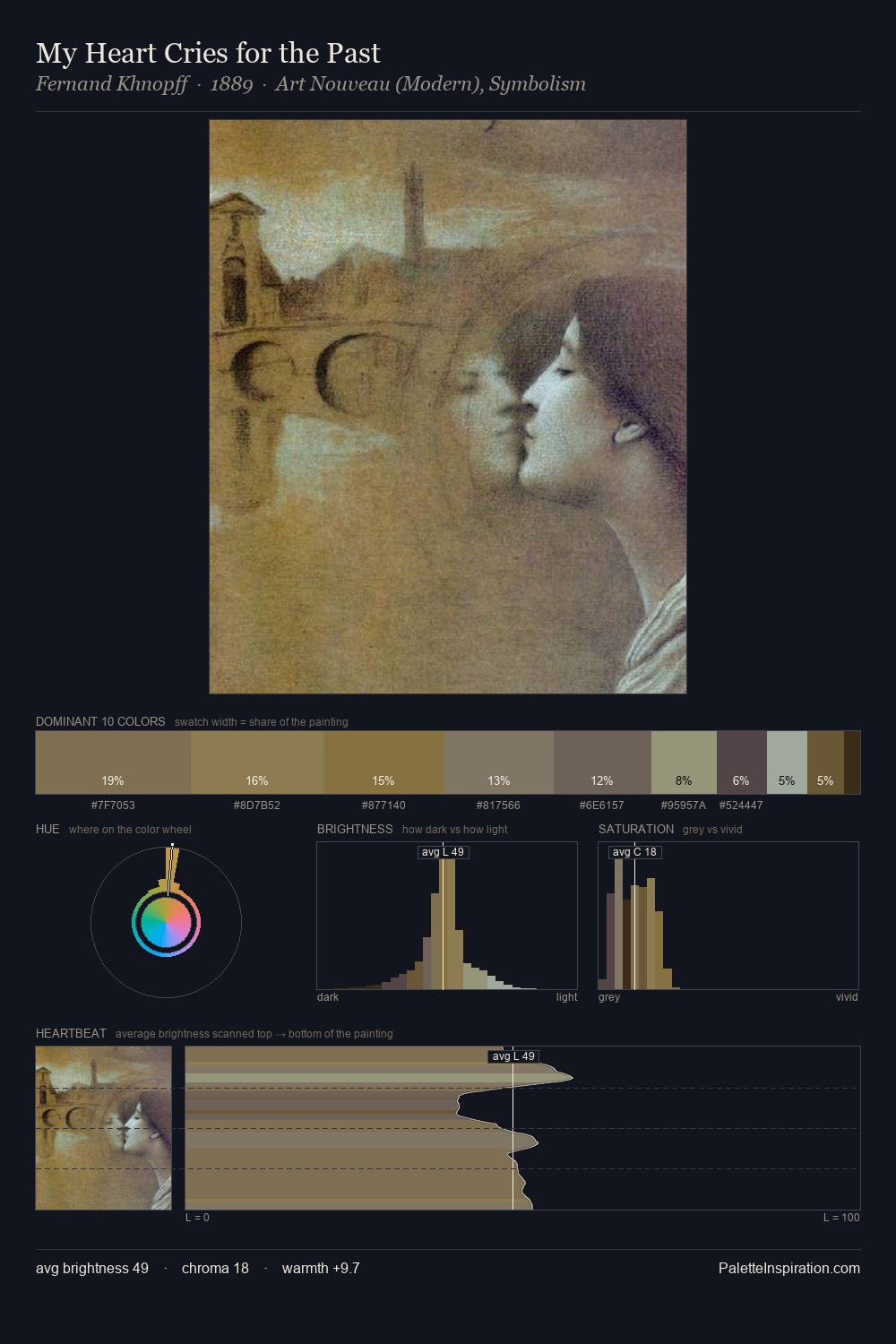
Task: Choose the 13% swatch #817566
Action: (499, 762)
